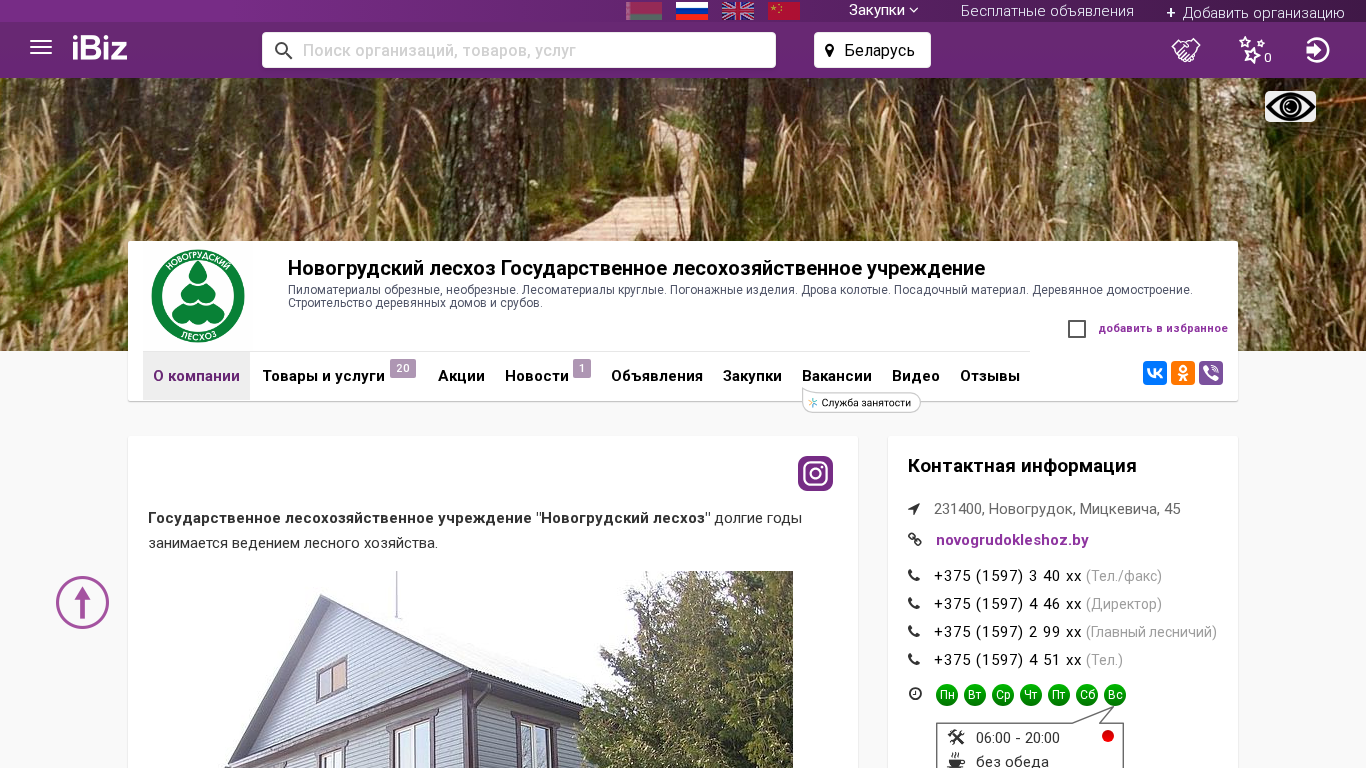Switch language to Belarusian flag
The width and height of the screenshot is (1366, 768).
coord(644,11)
